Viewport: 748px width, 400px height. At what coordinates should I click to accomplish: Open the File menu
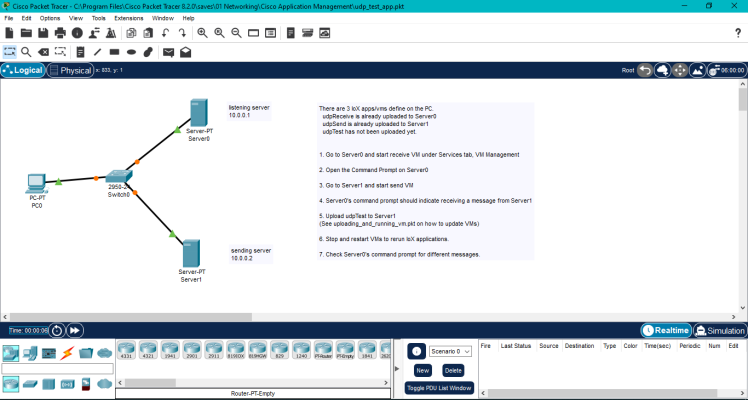coord(9,18)
